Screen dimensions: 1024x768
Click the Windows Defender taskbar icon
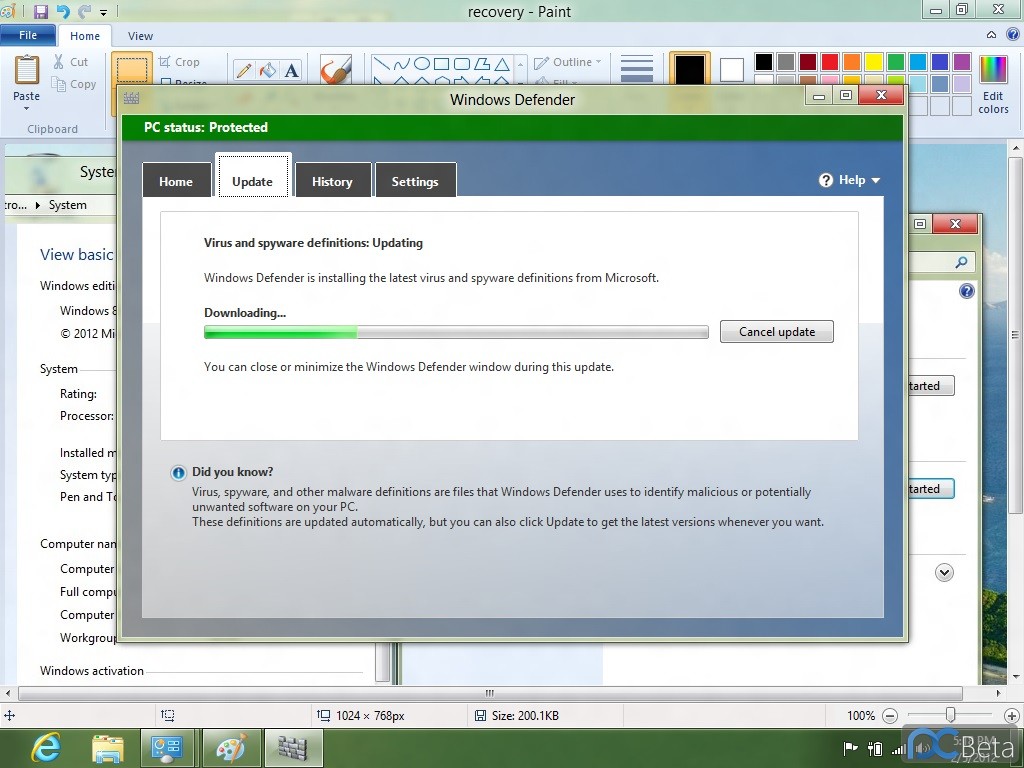292,748
